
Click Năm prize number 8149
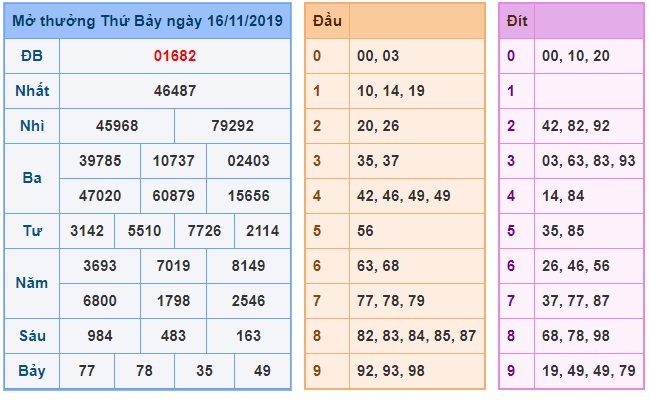249,266
